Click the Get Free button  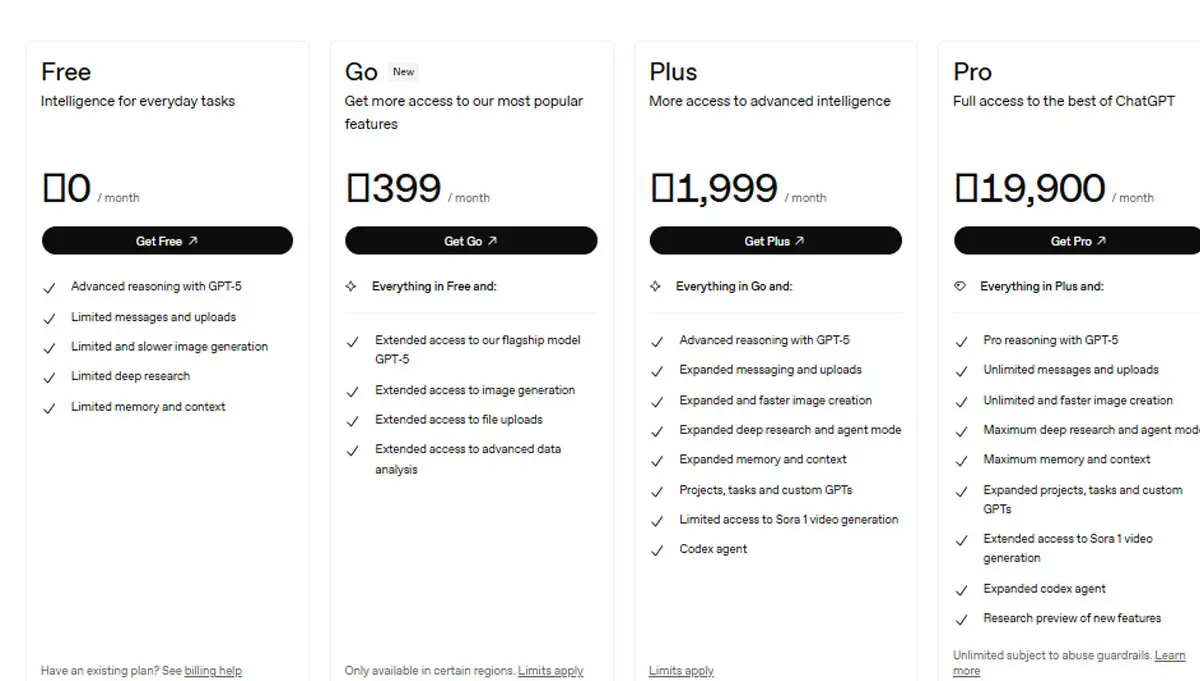click(x=167, y=241)
